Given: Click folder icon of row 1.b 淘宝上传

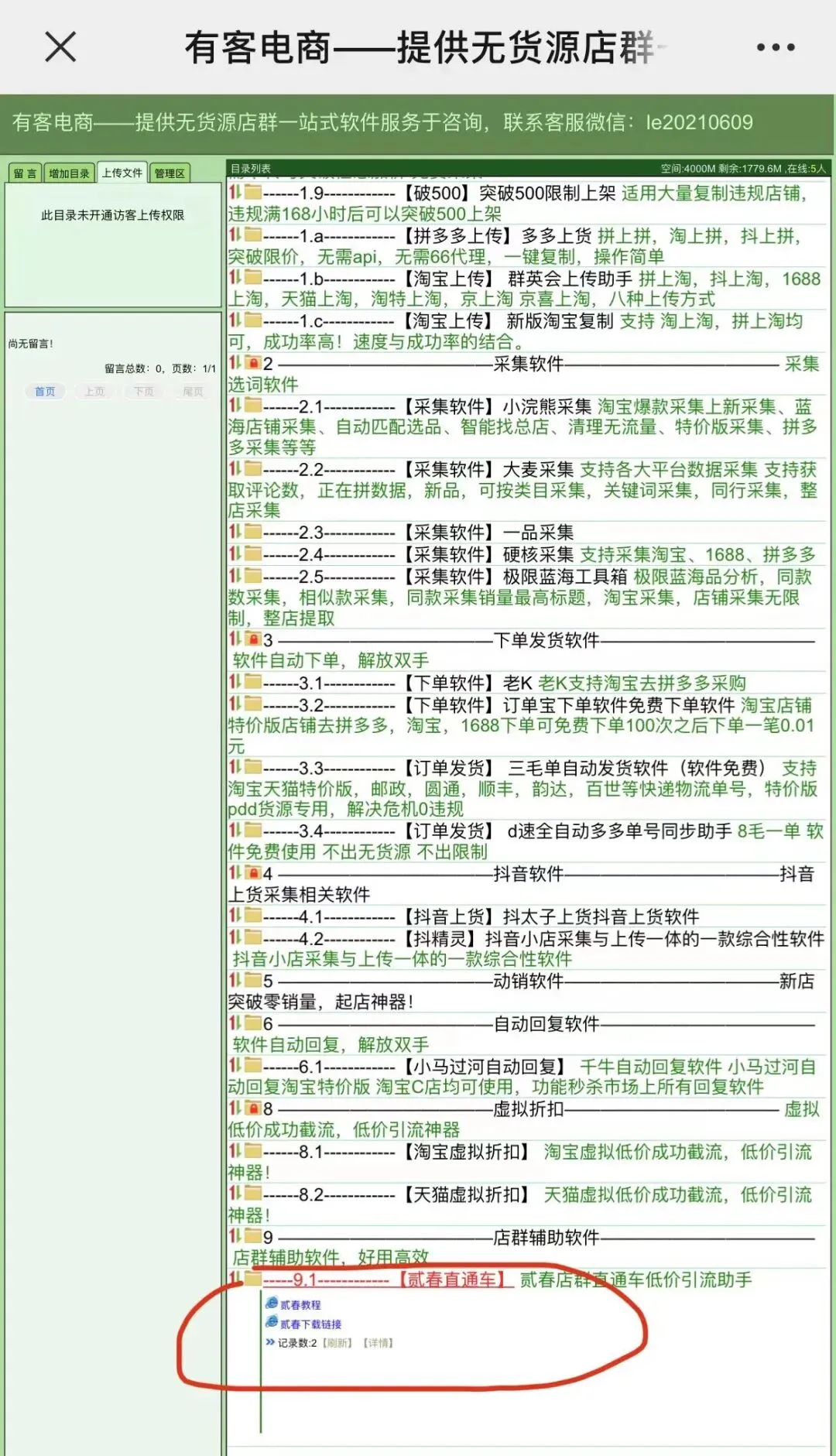Looking at the screenshot, I should pyautogui.click(x=253, y=277).
